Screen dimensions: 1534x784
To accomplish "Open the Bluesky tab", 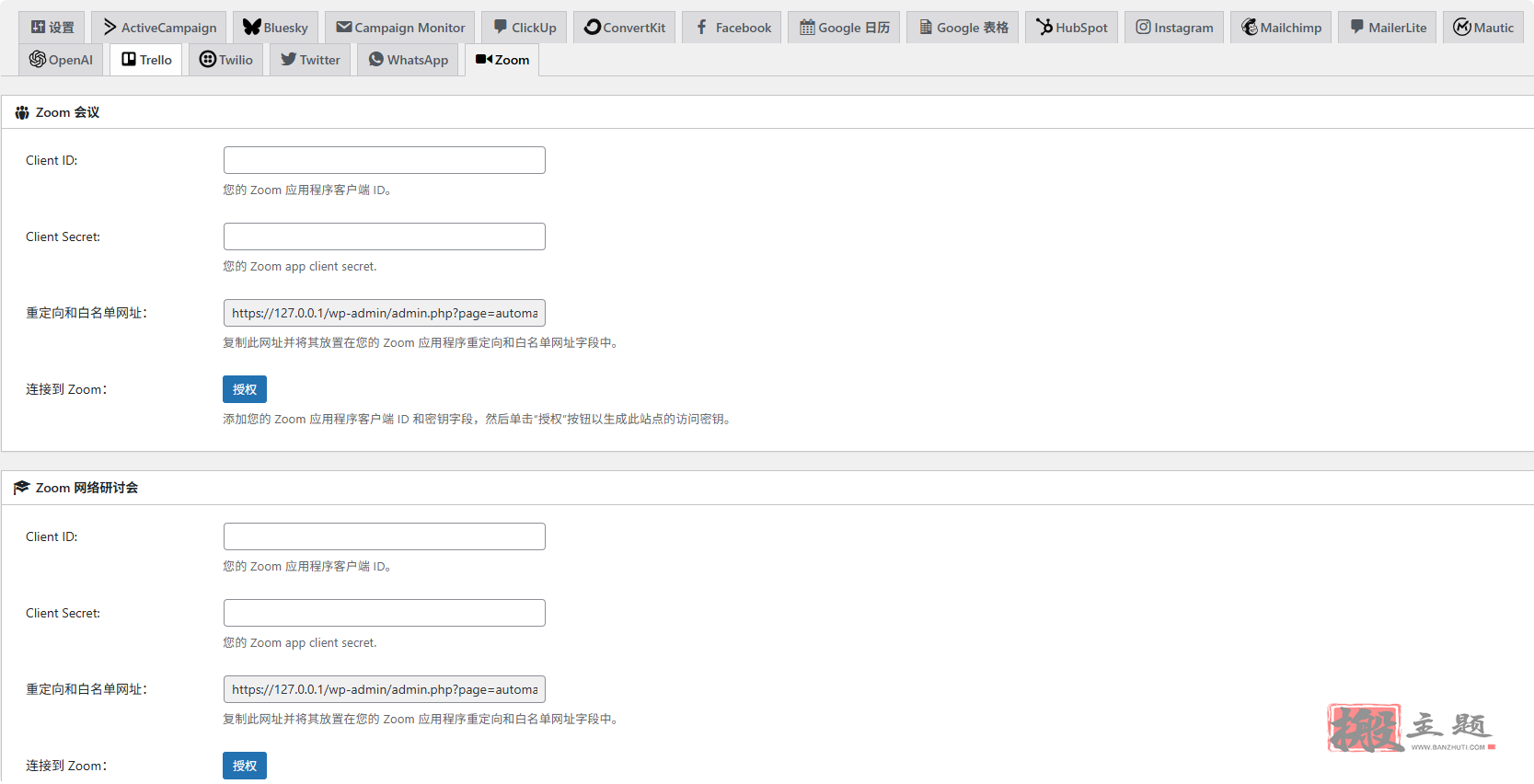I will tap(275, 28).
